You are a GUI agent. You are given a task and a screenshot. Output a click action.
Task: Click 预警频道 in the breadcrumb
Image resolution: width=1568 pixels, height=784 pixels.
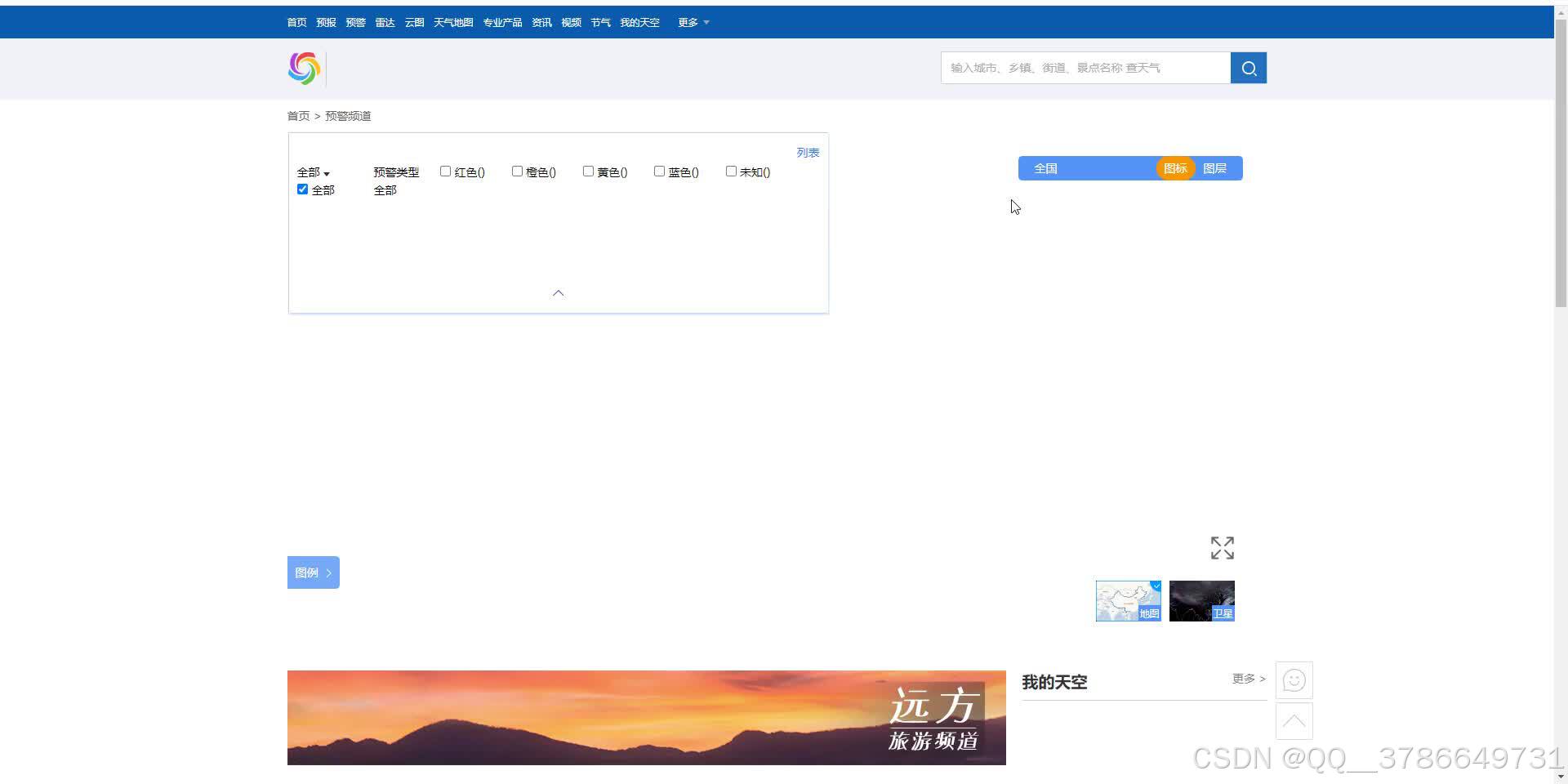pyautogui.click(x=348, y=116)
